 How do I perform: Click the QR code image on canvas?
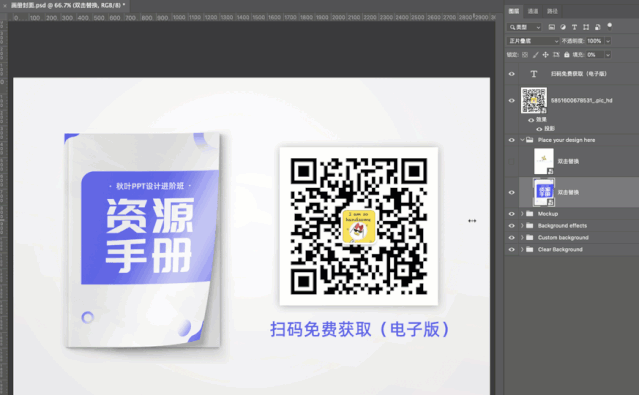pyautogui.click(x=359, y=226)
